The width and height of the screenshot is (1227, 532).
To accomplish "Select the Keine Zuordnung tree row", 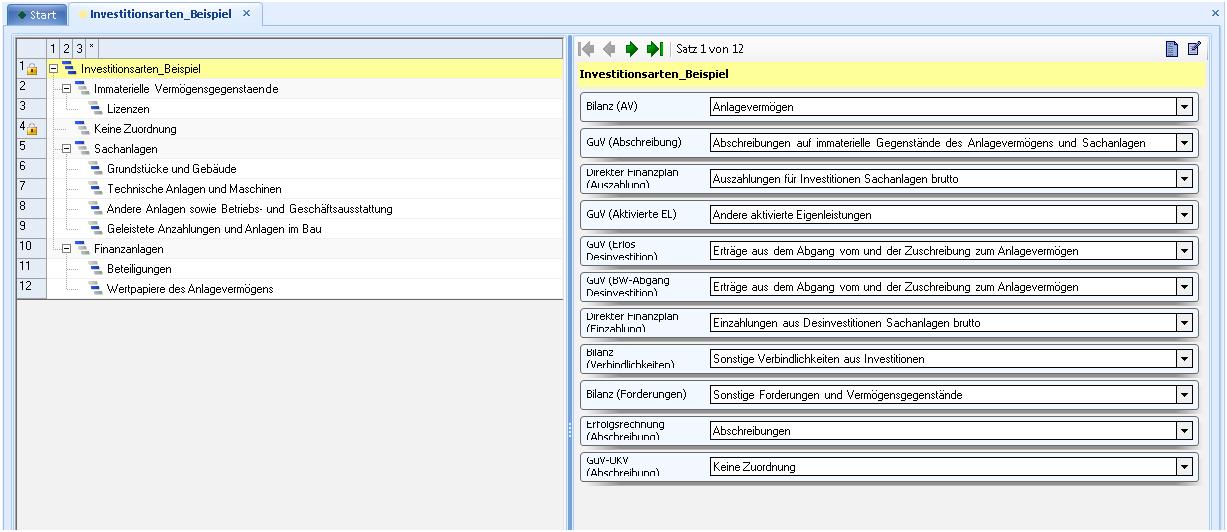I will pos(304,129).
